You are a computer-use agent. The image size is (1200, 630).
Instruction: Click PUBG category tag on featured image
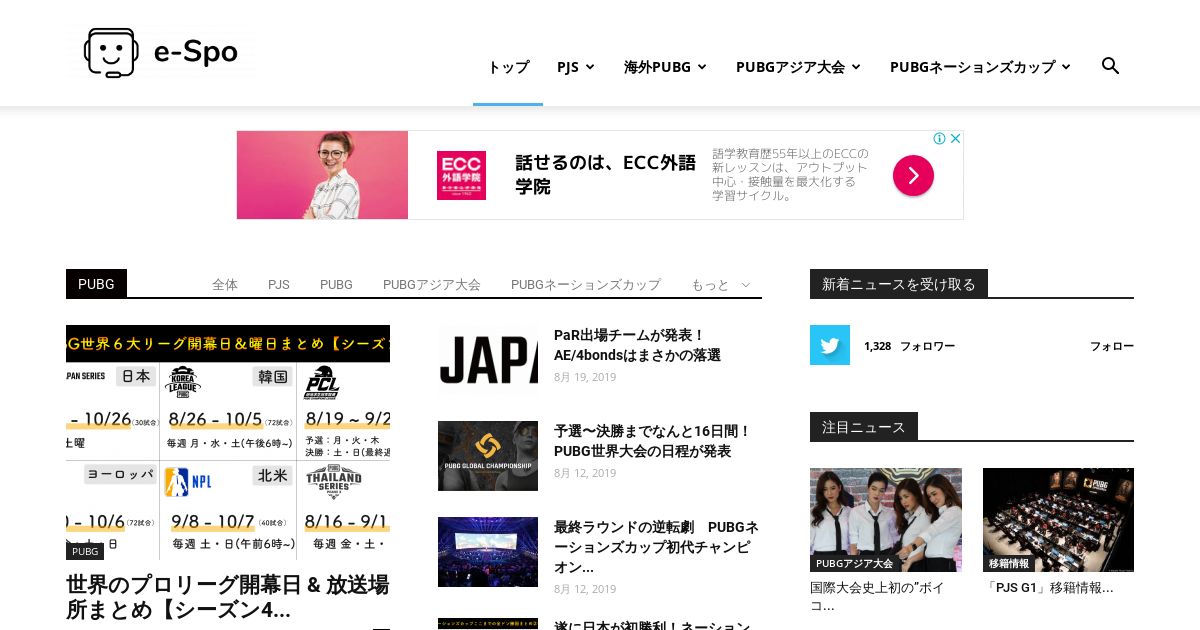[85, 551]
